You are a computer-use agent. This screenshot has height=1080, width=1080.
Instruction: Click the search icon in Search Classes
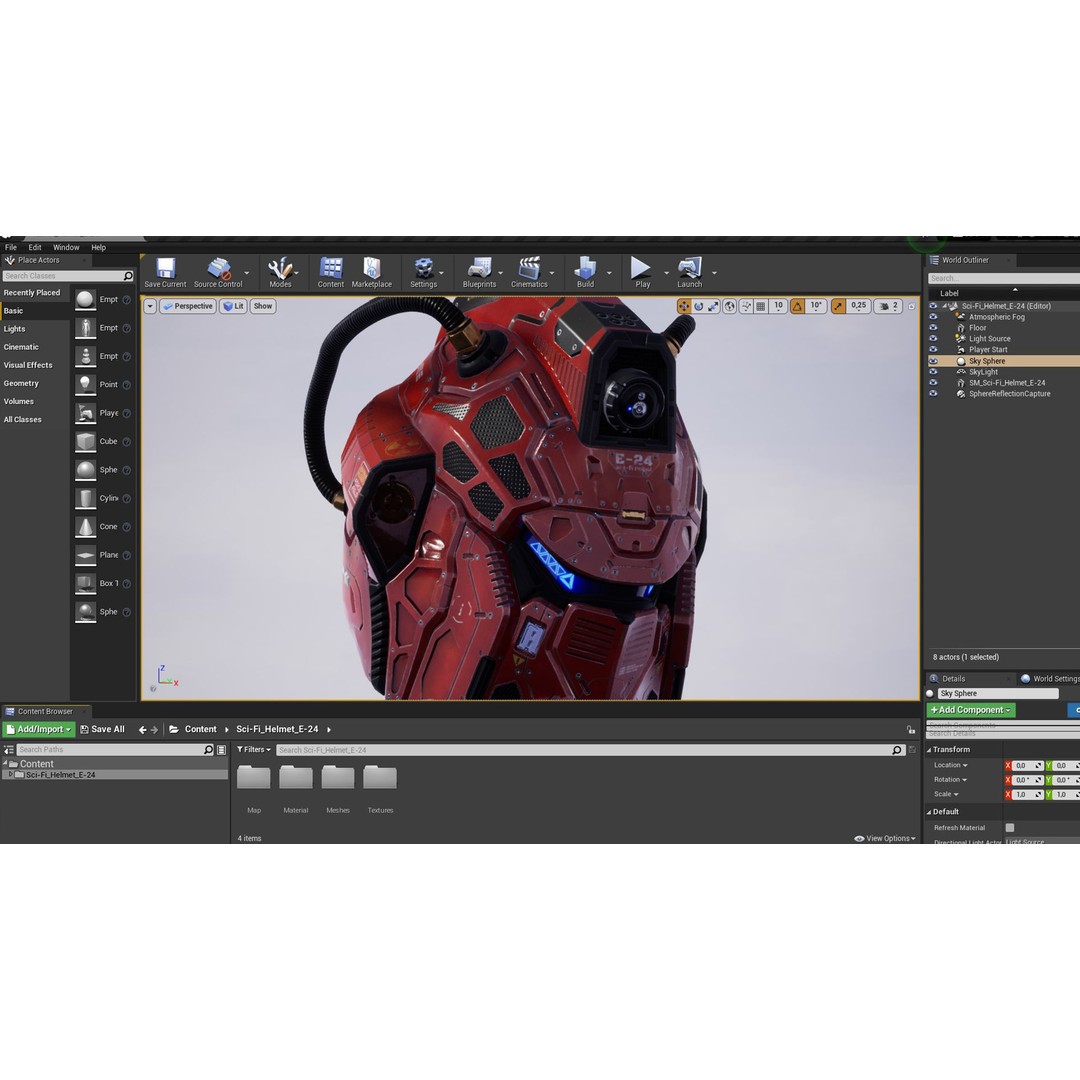coord(127,276)
